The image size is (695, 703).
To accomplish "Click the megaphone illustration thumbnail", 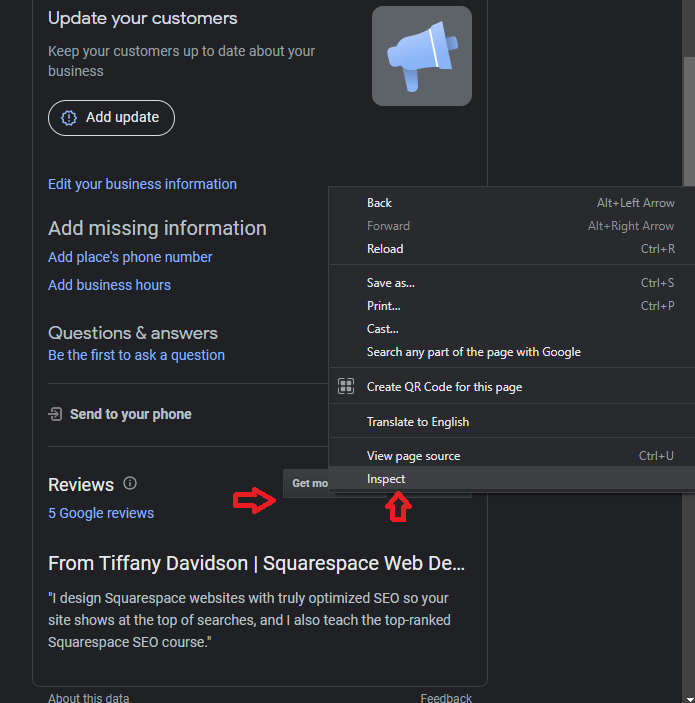I will tap(421, 56).
